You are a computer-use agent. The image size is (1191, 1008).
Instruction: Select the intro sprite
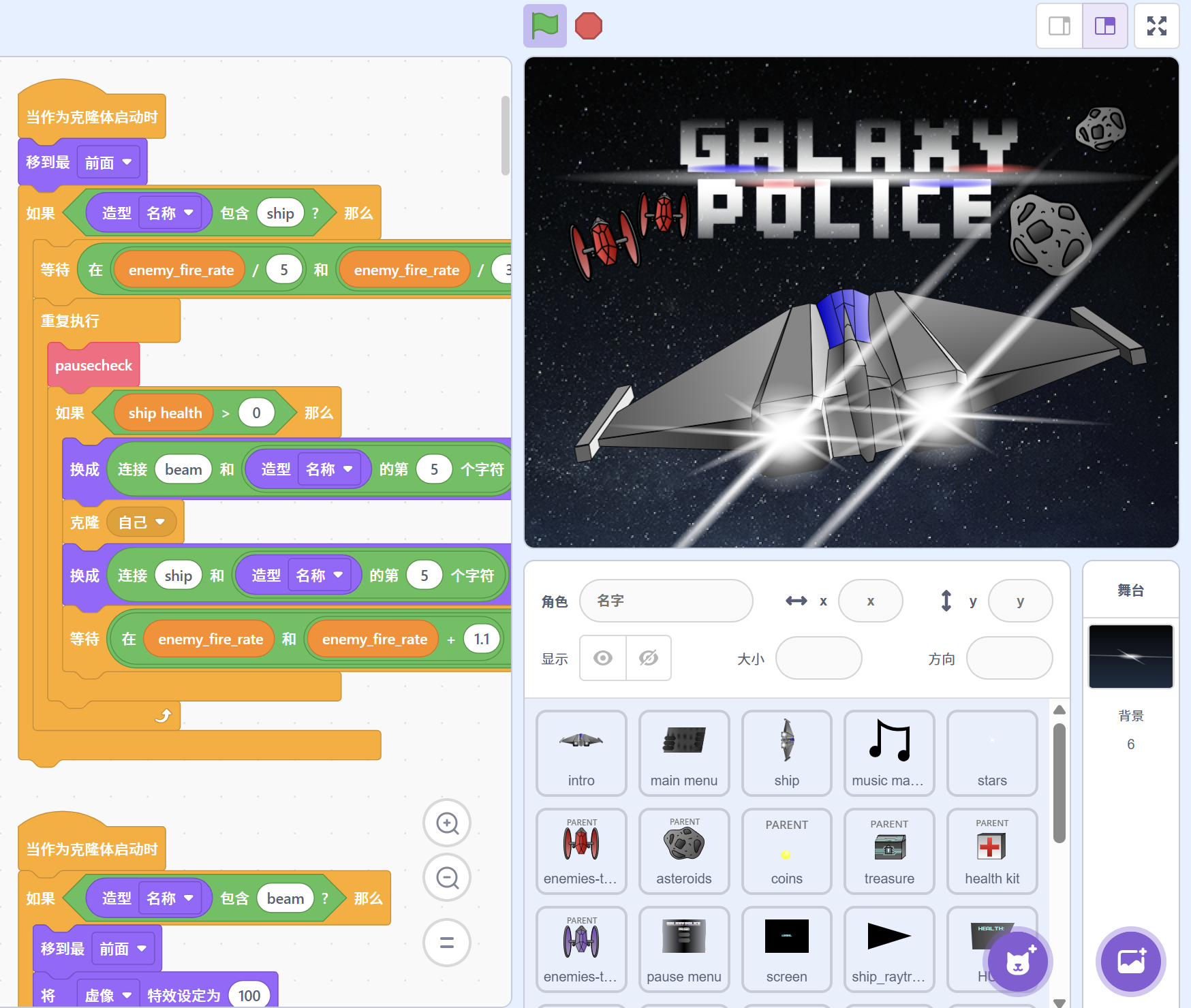point(581,753)
